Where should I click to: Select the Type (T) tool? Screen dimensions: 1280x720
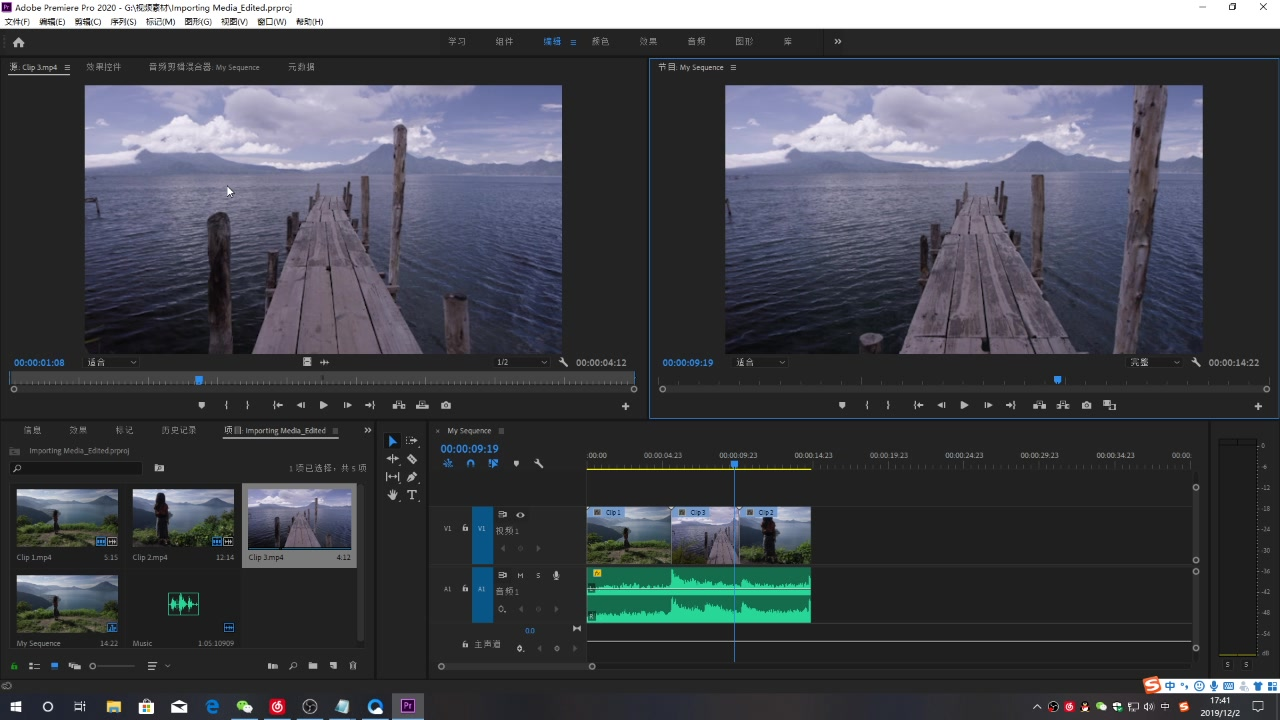[x=411, y=495]
